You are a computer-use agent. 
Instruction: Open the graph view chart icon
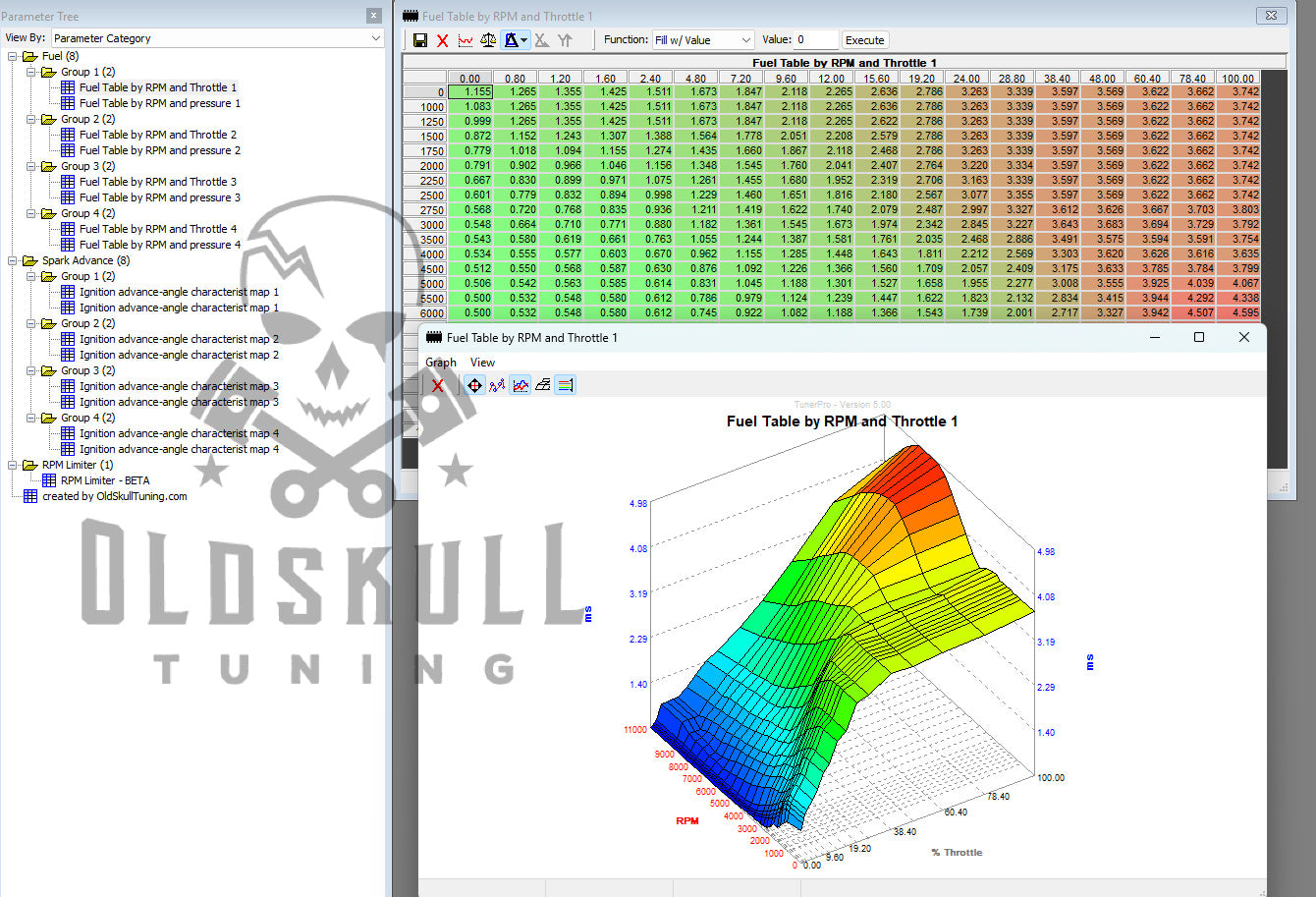(x=466, y=40)
